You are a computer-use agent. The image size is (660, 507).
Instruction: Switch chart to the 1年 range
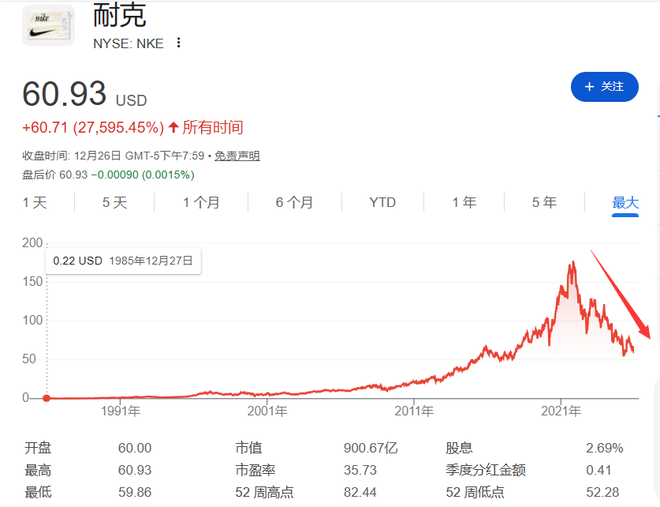coord(464,202)
